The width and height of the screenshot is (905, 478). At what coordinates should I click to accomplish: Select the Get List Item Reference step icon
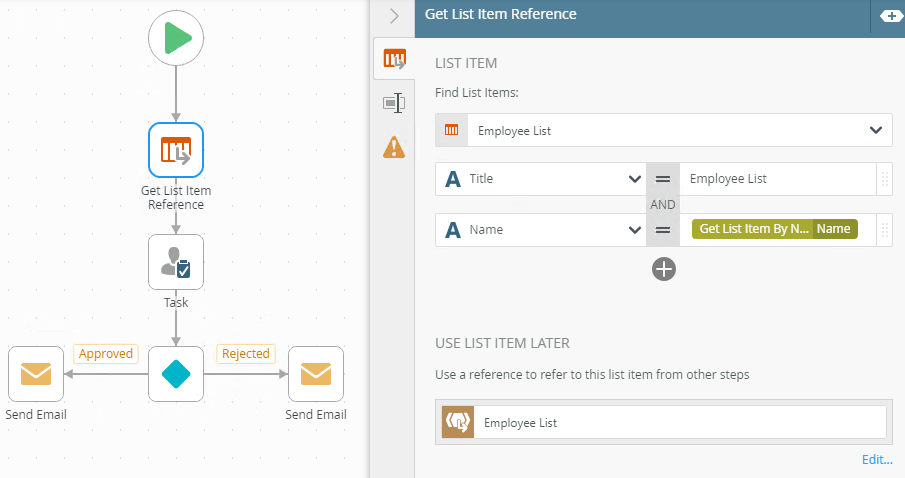pyautogui.click(x=176, y=150)
